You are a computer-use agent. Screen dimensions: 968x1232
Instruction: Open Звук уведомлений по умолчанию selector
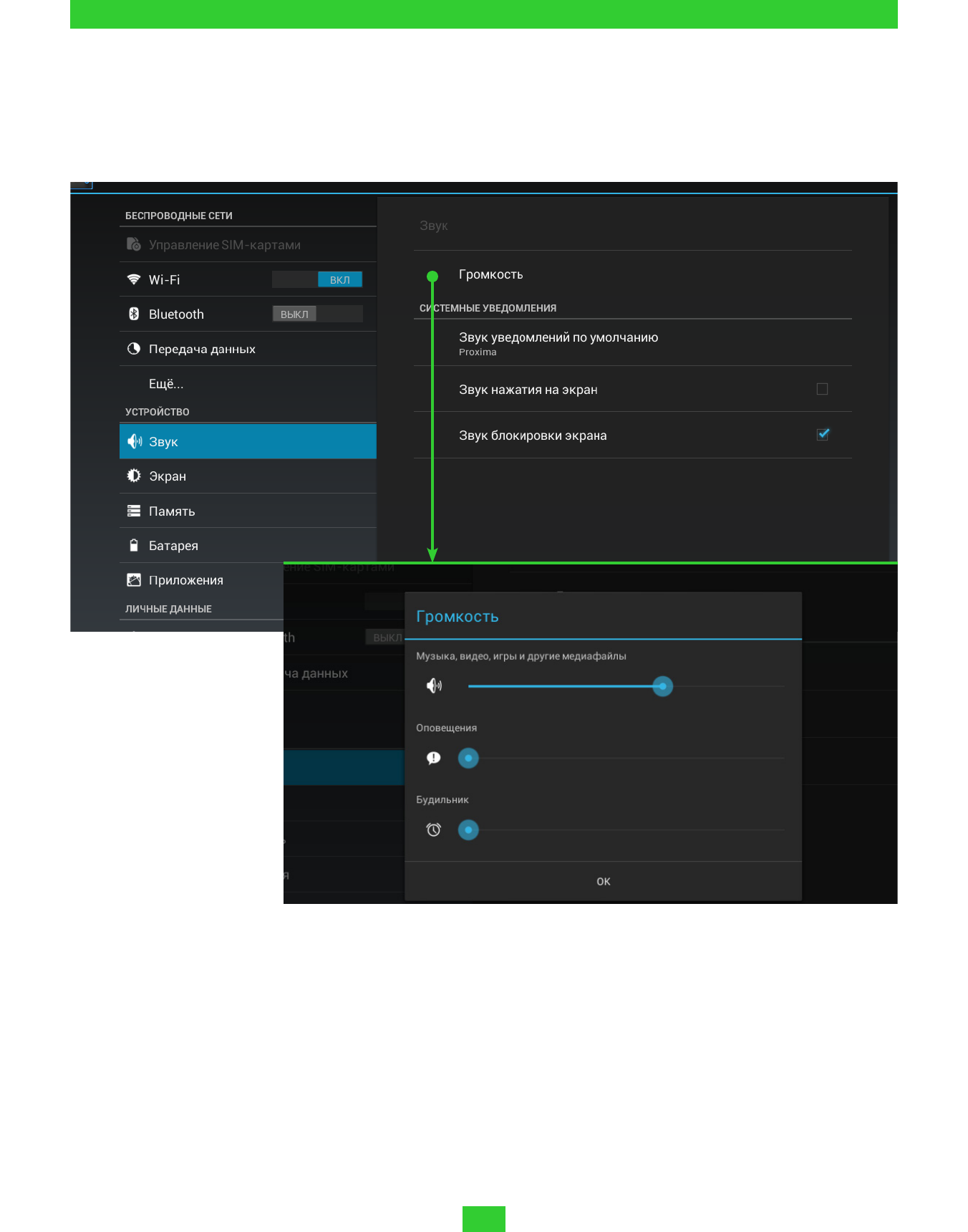coord(558,342)
